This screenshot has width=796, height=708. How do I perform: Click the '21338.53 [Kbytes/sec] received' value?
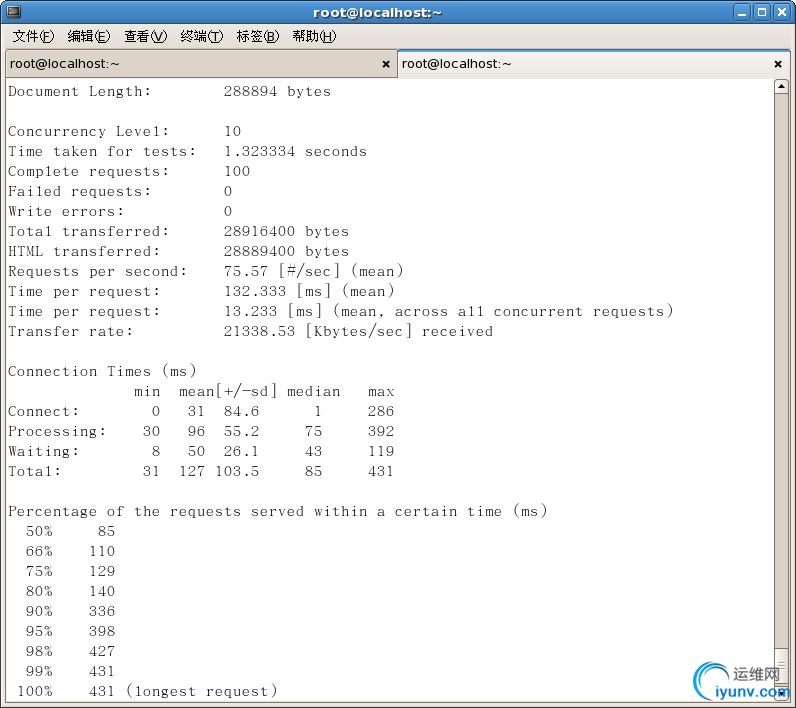pyautogui.click(x=358, y=331)
